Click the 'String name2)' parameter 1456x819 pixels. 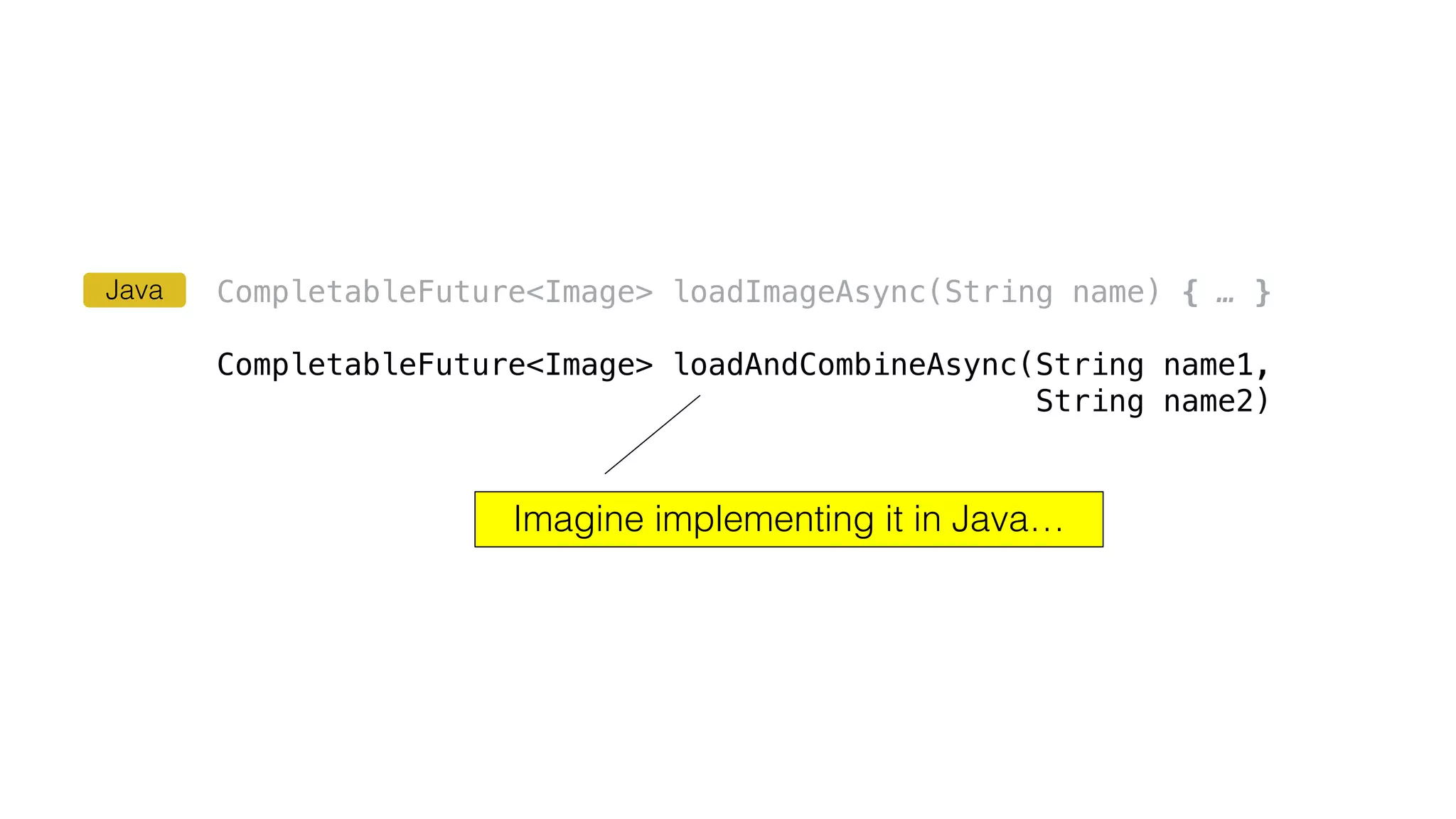[x=1152, y=401]
